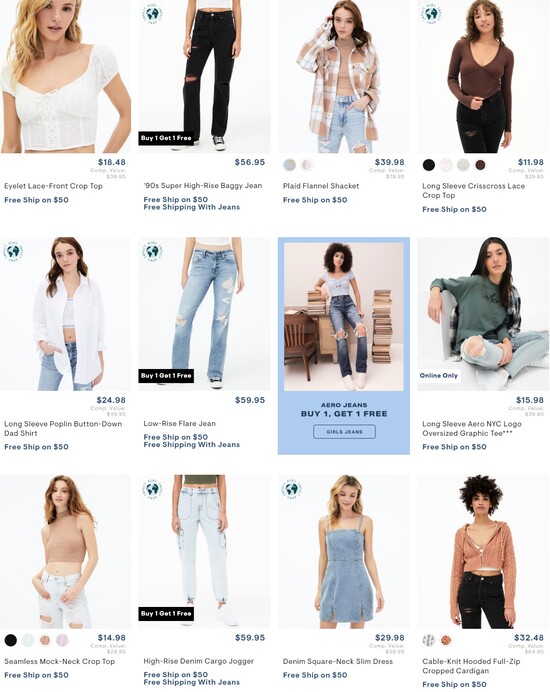Click eco globe badge on Denim Cargo Jogger

(x=152, y=489)
